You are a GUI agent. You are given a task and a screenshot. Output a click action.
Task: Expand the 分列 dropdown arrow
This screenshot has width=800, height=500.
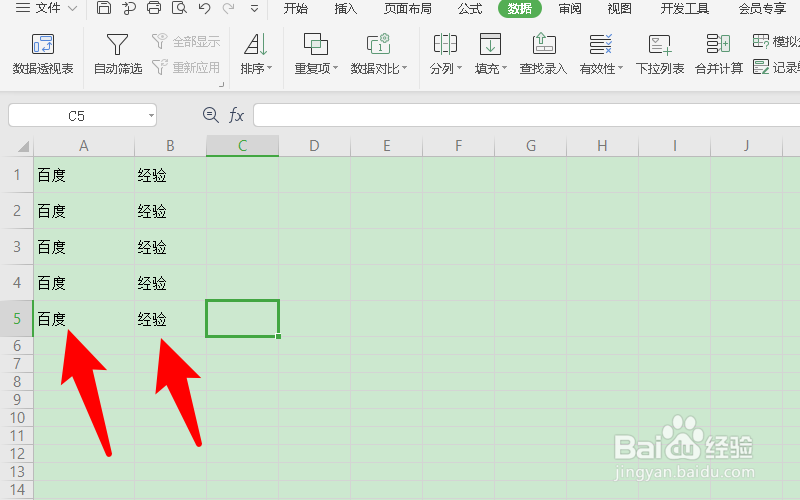(x=459, y=68)
